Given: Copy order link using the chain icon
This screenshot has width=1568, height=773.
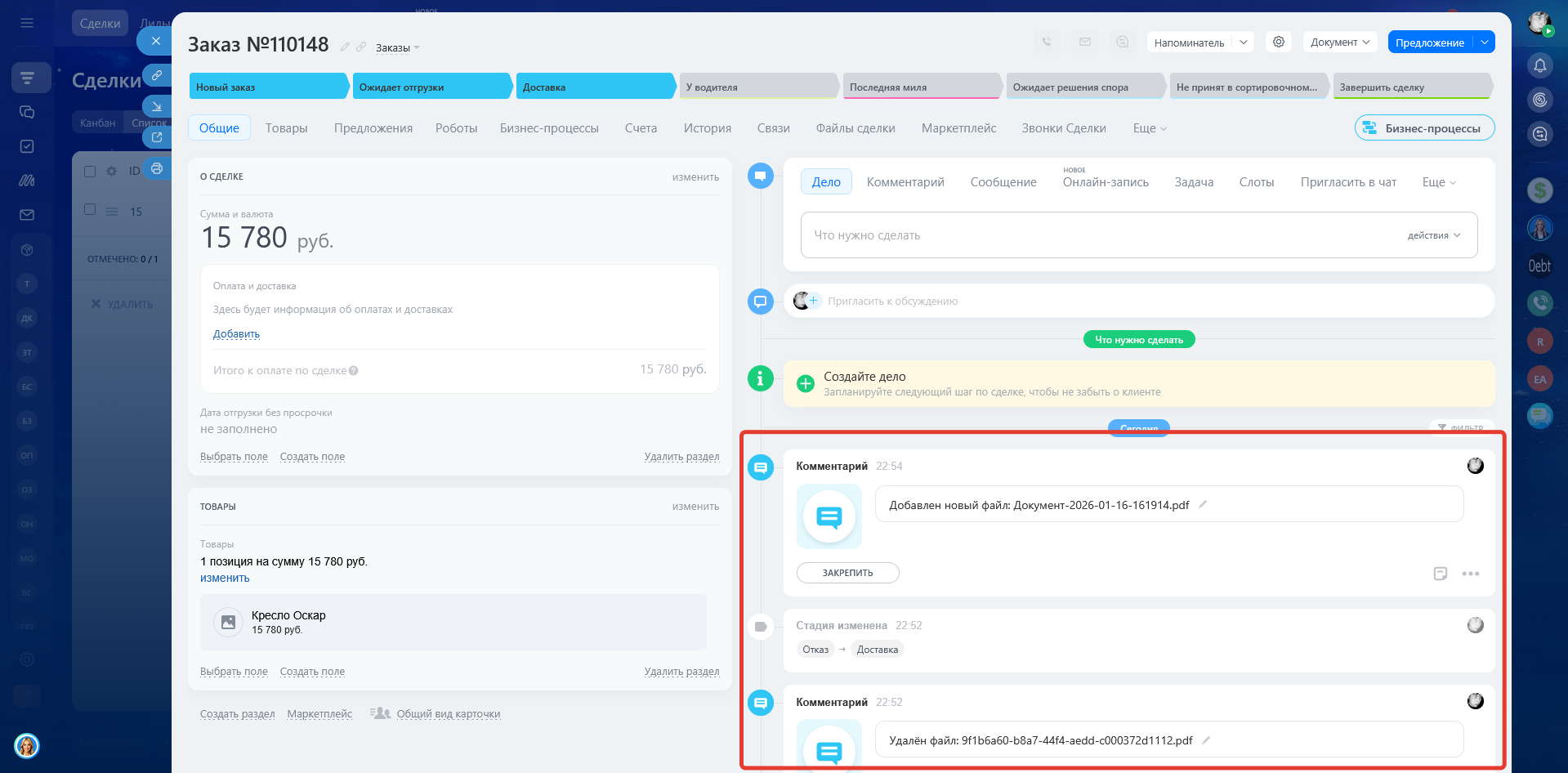Looking at the screenshot, I should pyautogui.click(x=156, y=75).
